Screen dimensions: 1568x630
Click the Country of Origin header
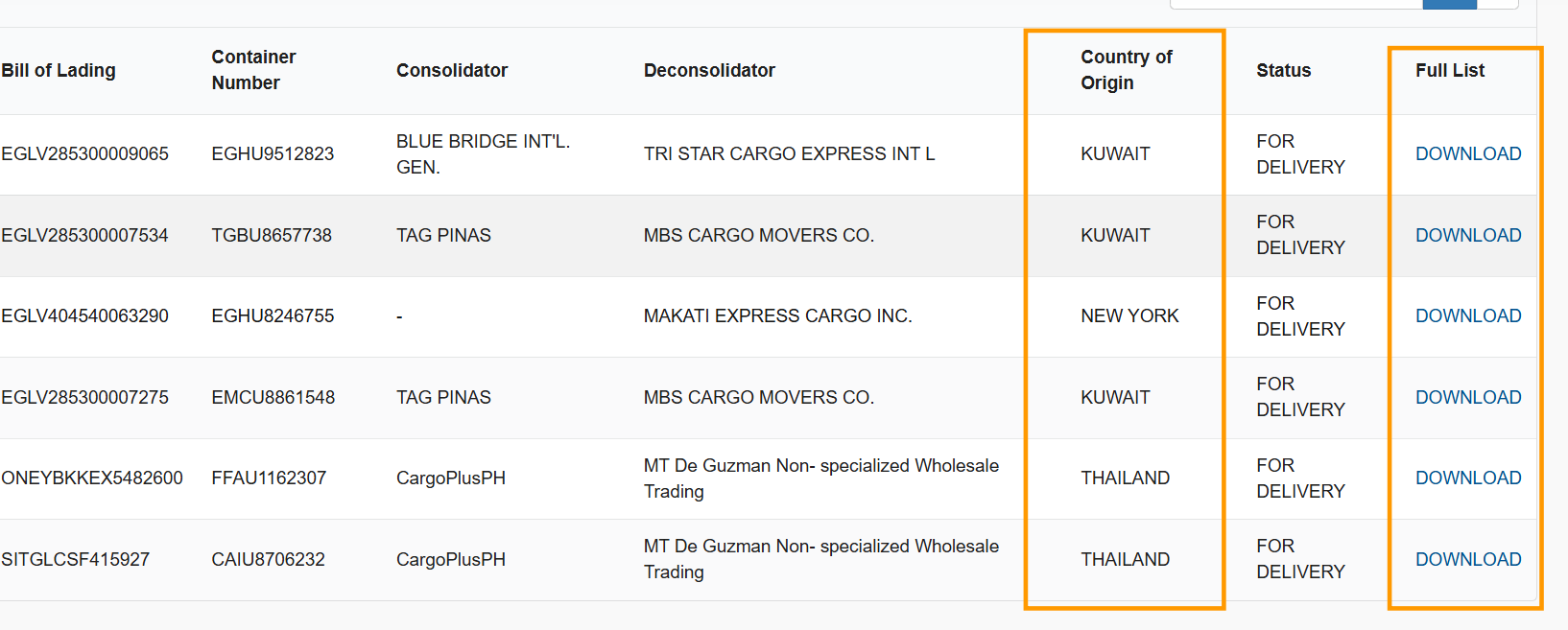pos(1126,70)
